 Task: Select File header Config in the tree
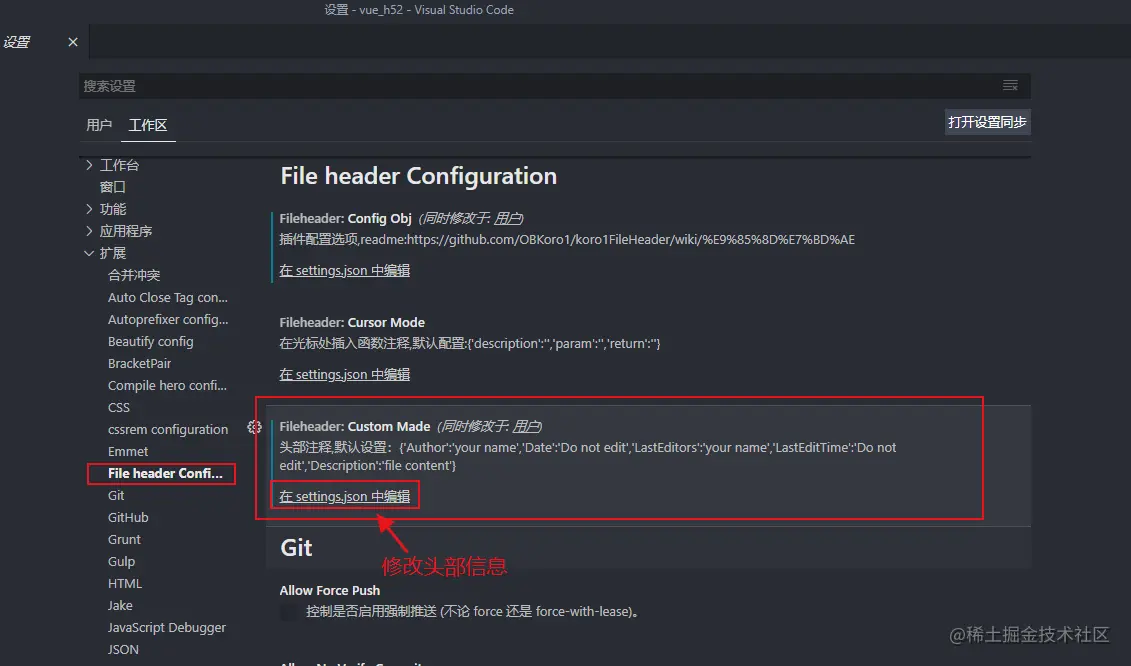(165, 473)
